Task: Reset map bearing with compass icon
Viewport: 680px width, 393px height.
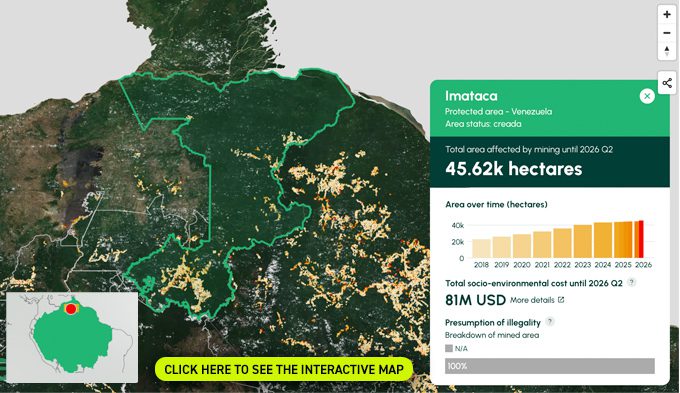Action: 667,51
